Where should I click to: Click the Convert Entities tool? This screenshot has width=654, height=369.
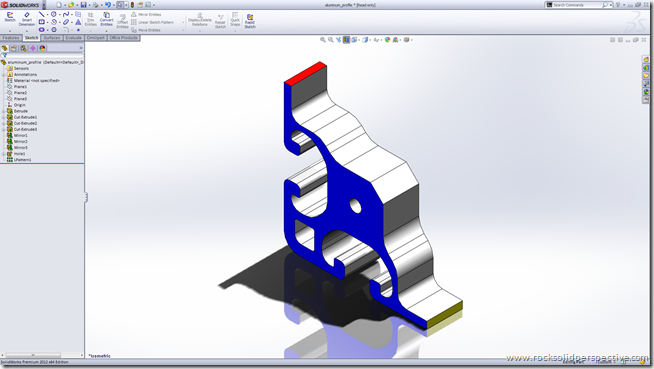point(106,19)
